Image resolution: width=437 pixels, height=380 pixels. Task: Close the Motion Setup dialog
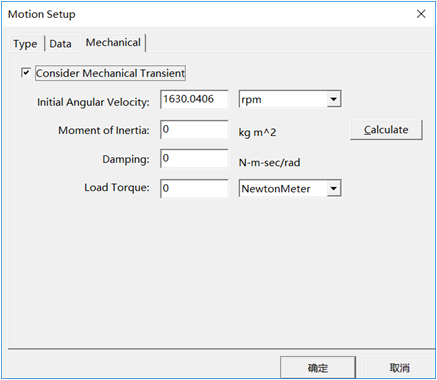point(421,14)
